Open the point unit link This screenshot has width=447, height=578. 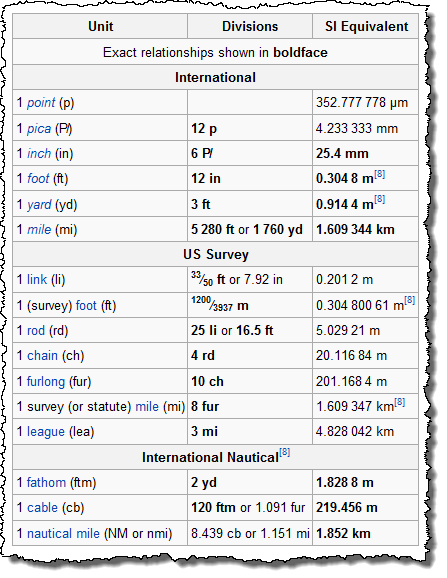pyautogui.click(x=41, y=102)
